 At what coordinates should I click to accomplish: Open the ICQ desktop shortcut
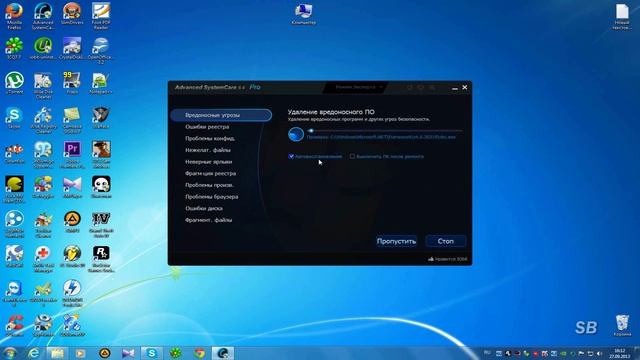click(x=14, y=49)
